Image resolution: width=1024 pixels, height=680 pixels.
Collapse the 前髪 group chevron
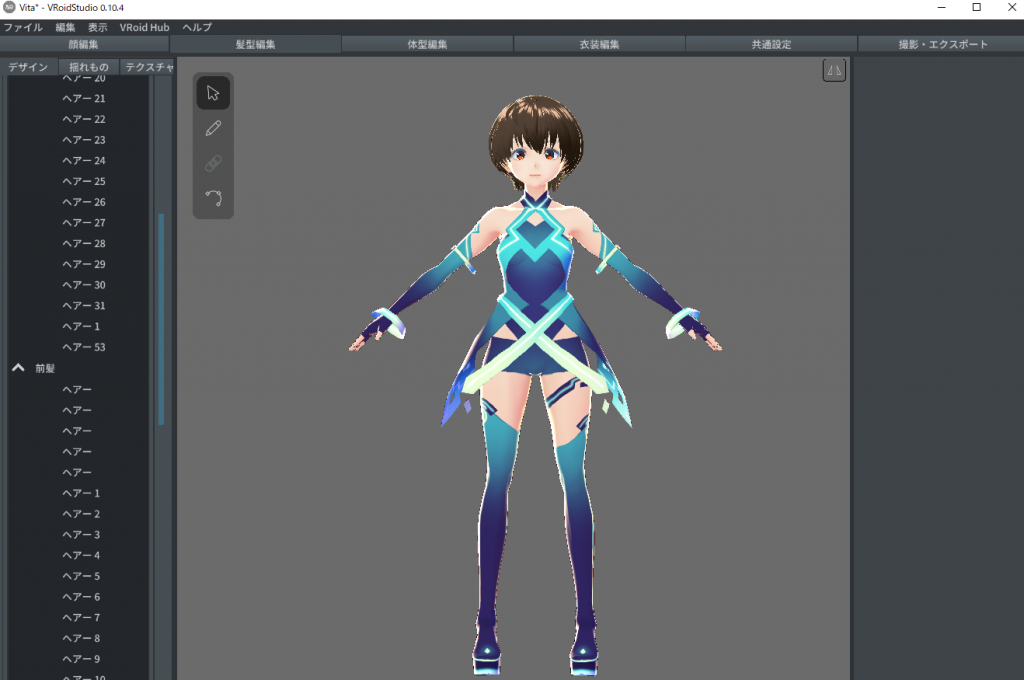(x=18, y=368)
